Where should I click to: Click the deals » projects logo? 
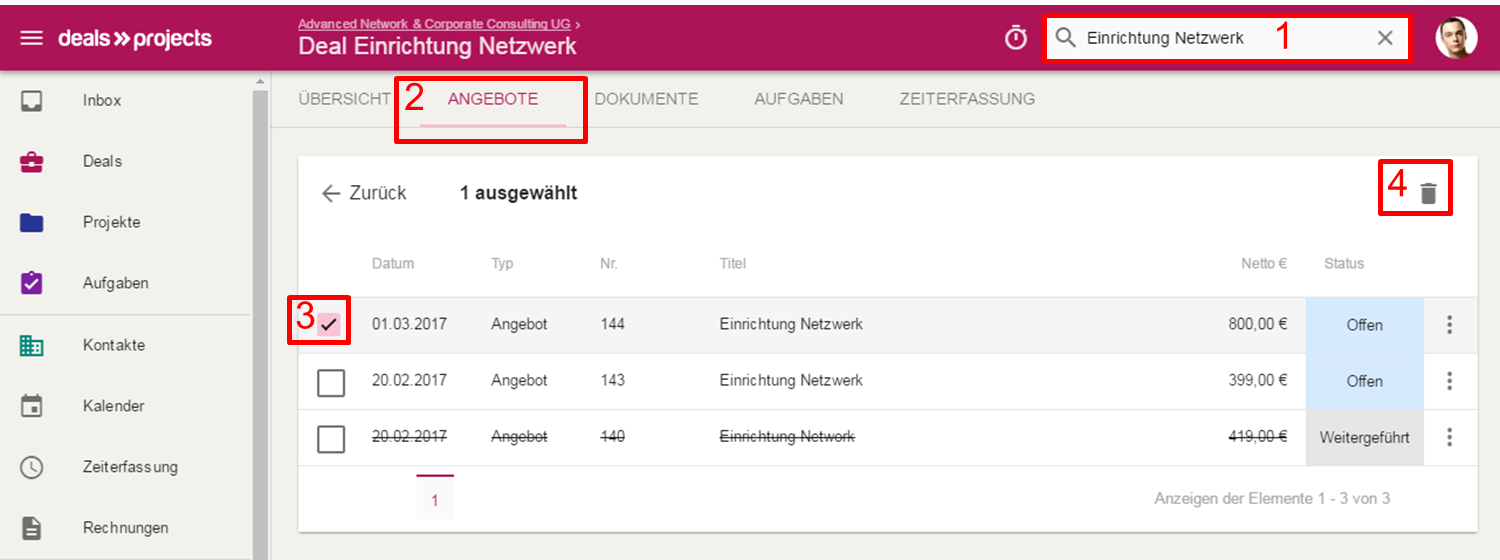pyautogui.click(x=135, y=38)
